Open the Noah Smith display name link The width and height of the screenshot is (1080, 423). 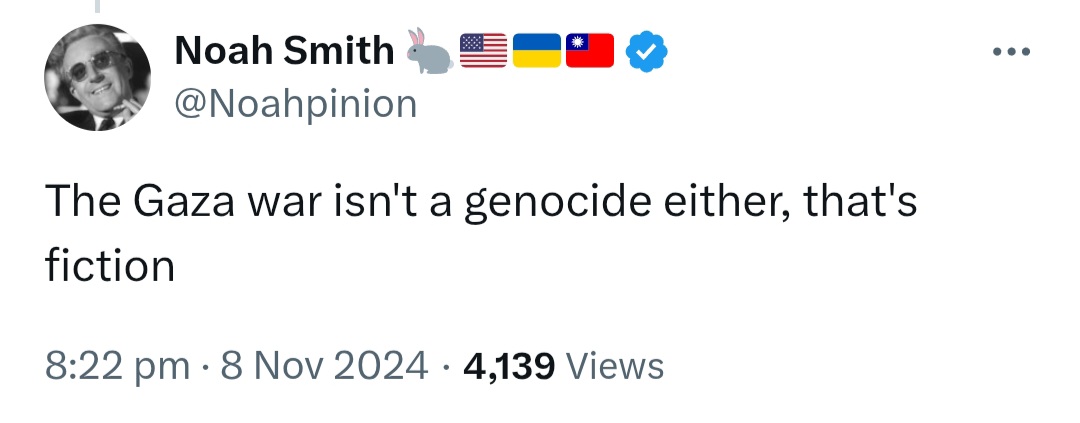284,51
